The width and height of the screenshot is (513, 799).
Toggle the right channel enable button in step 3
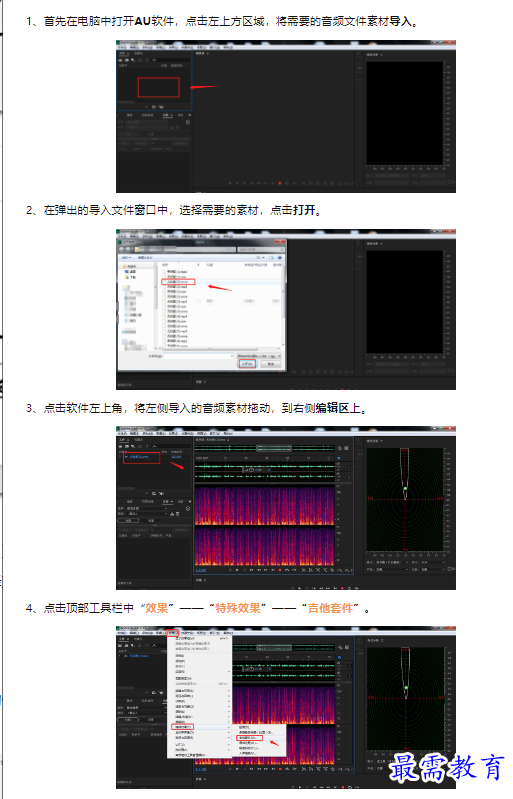coord(349,477)
